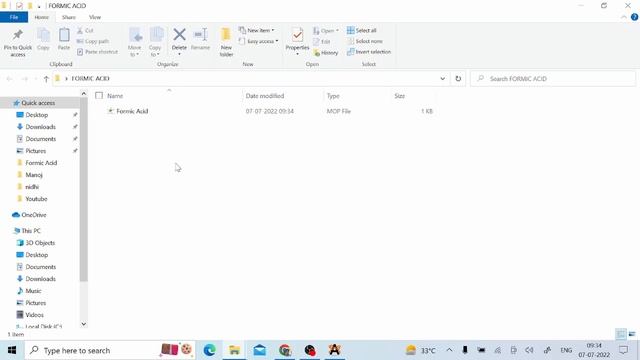Refresh the current folder view
The image size is (640, 360).
pos(458,78)
